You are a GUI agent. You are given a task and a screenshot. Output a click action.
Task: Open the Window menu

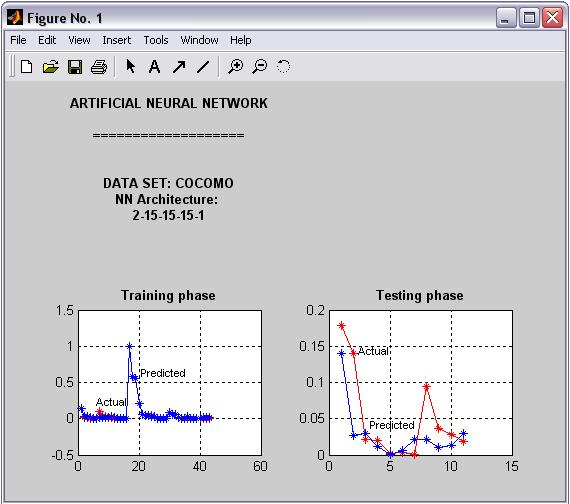click(x=199, y=40)
